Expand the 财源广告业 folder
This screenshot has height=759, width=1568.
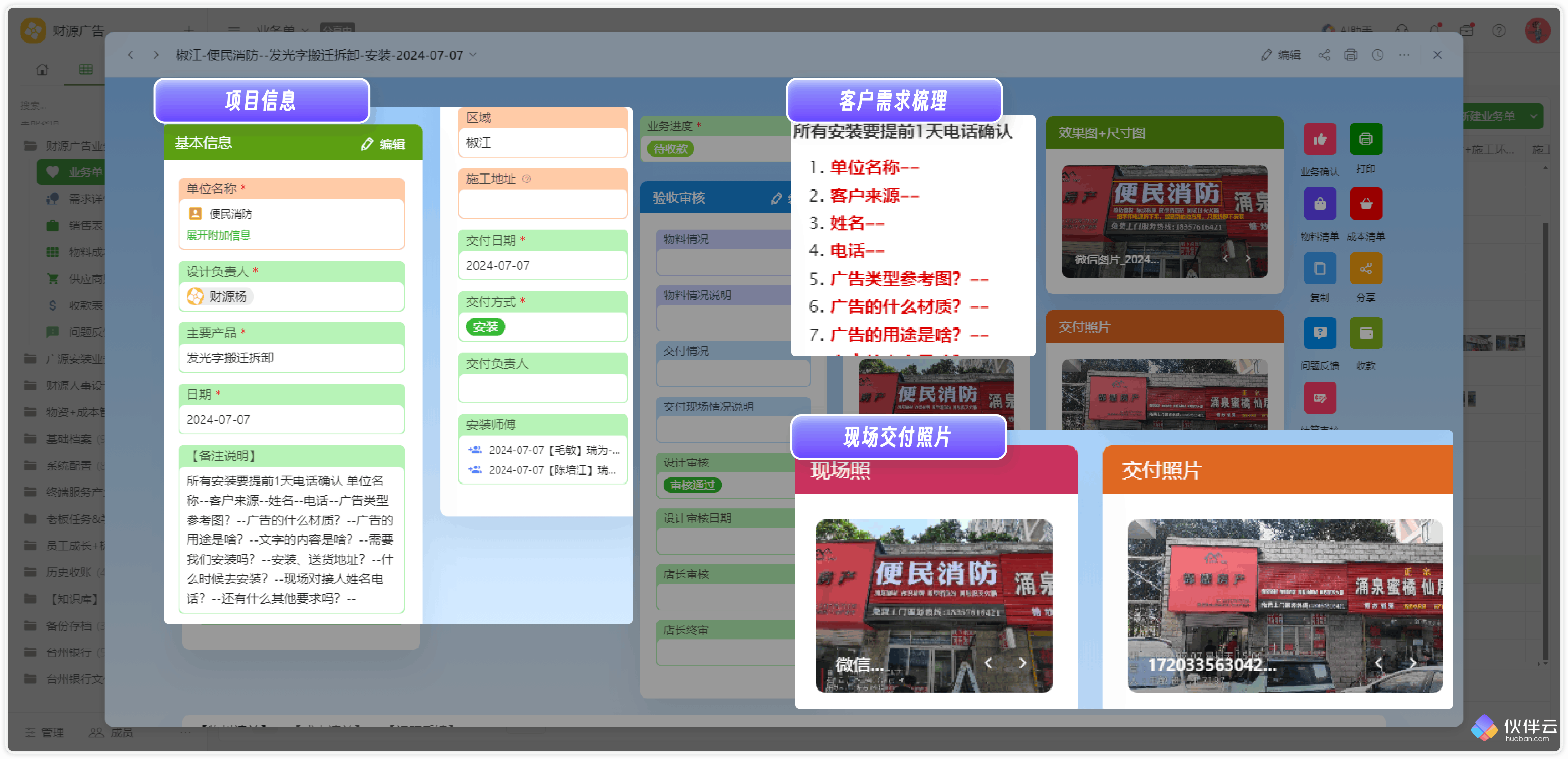point(30,145)
